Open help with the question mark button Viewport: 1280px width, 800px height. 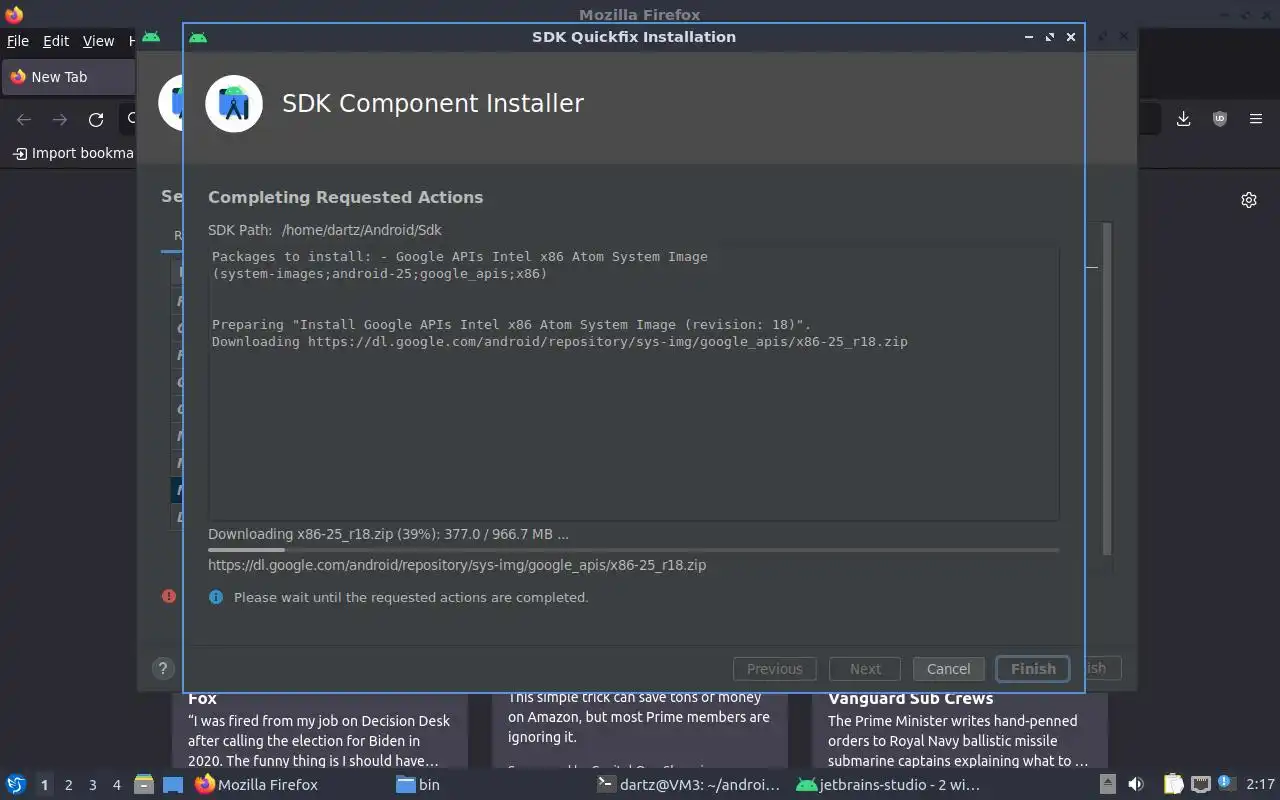[163, 669]
